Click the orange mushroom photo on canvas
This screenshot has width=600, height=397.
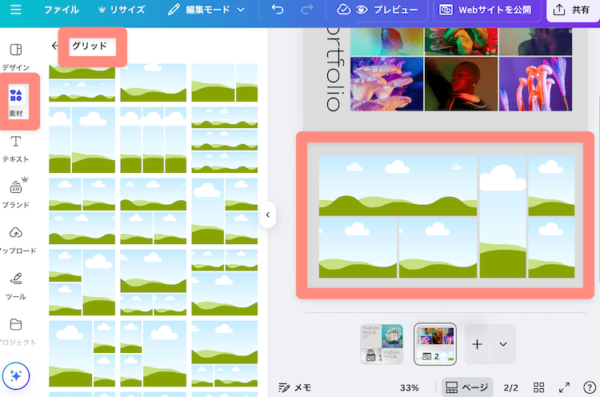tap(535, 84)
